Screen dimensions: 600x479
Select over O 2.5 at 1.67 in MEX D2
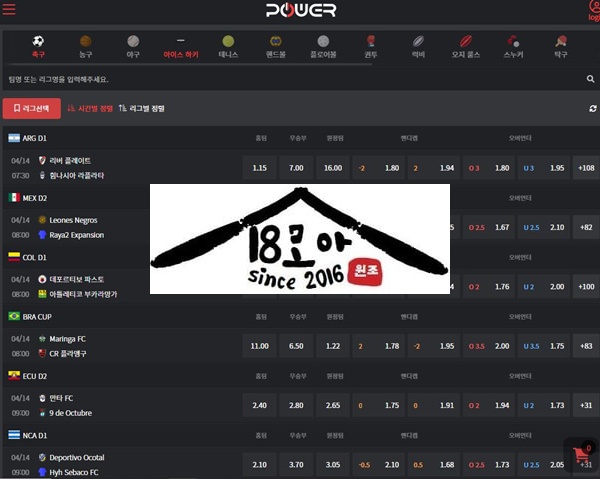coord(489,227)
